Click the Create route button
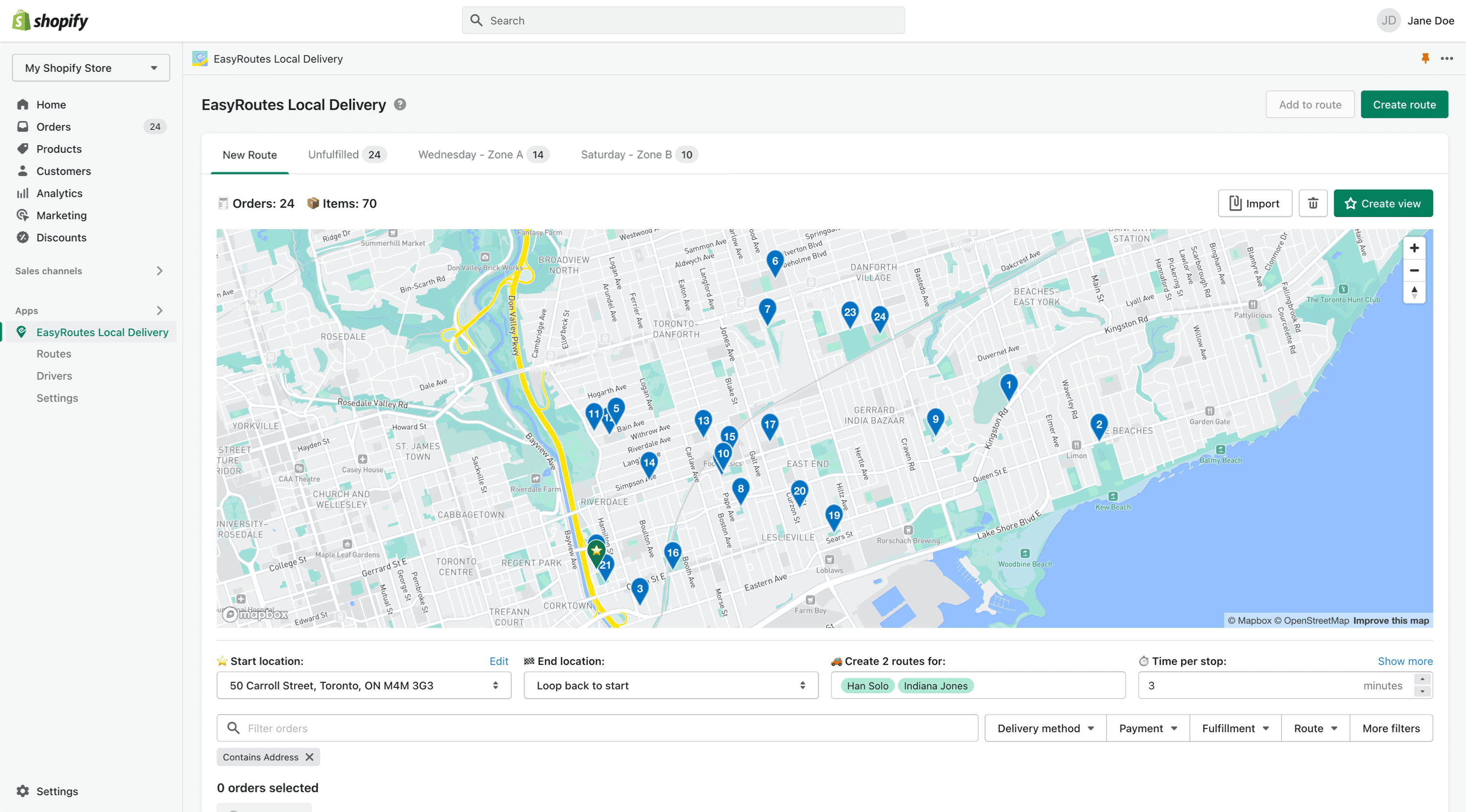This screenshot has height=812, width=1466. point(1403,104)
